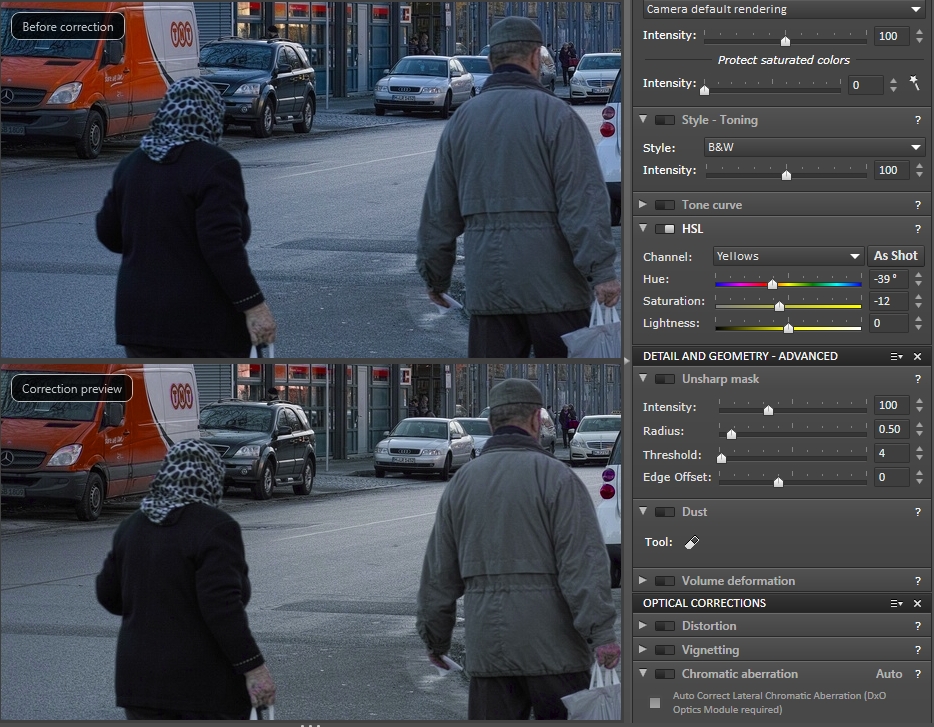
Task: Open the Style dropdown set to B&W
Action: [814, 147]
